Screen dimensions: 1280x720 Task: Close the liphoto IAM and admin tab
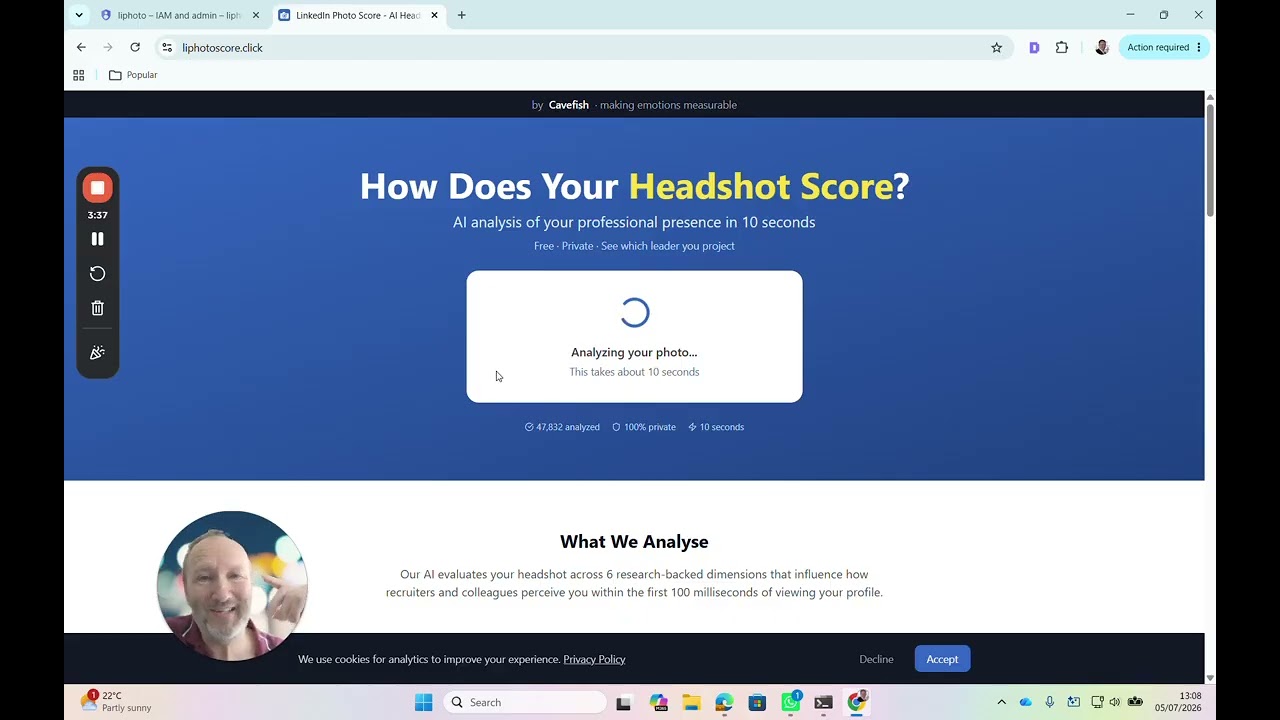255,15
